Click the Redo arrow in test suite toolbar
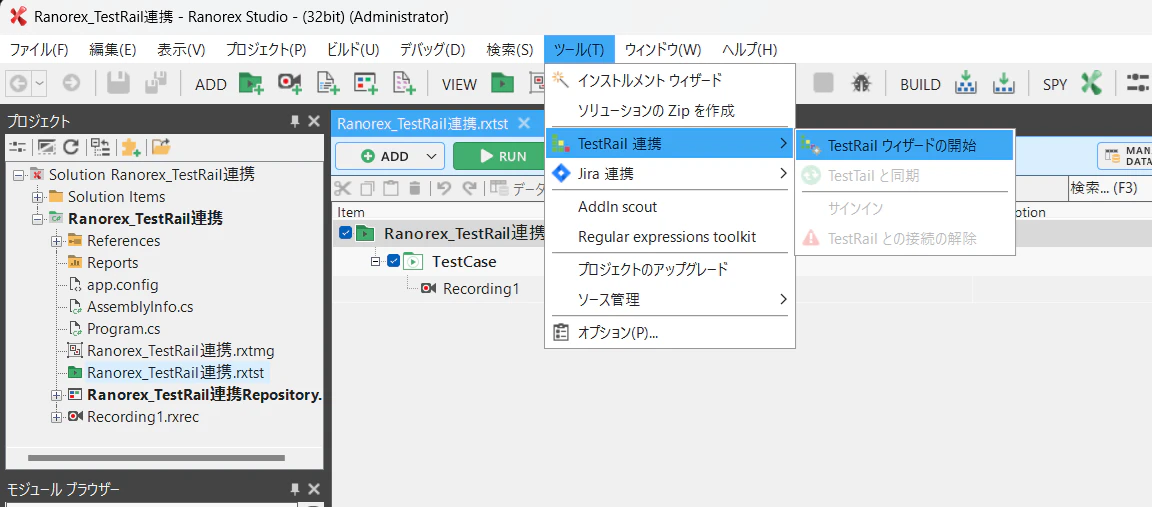1152x507 pixels. [x=469, y=189]
